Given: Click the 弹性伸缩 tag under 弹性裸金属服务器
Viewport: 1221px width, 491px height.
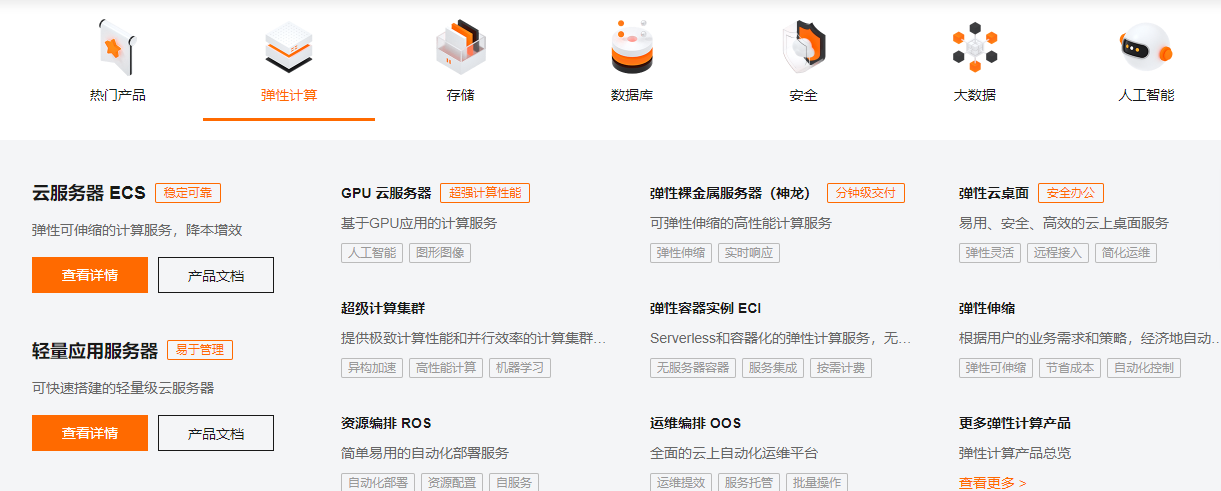Looking at the screenshot, I should pos(681,253).
